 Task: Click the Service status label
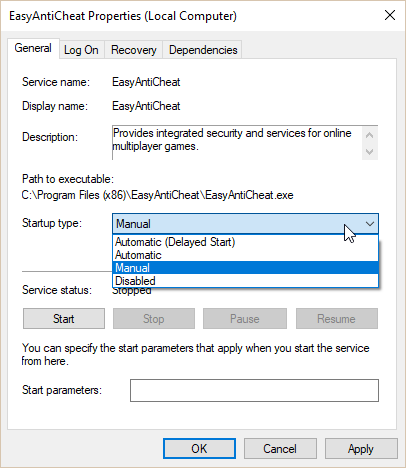(57, 290)
